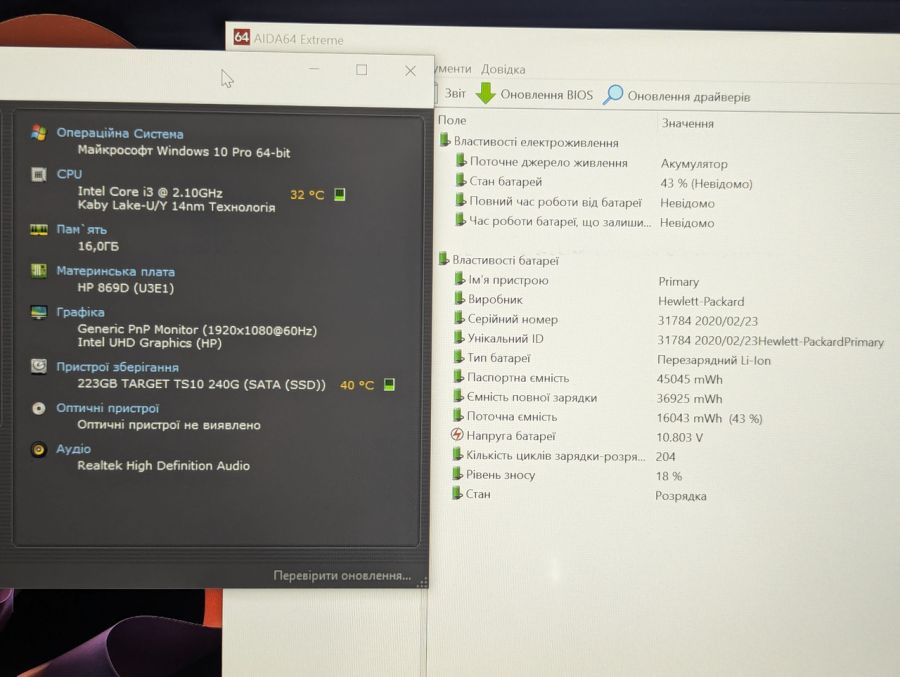Viewport: 900px width, 677px height.
Task: Select the Поточне джерело живлення row
Action: tap(591, 163)
